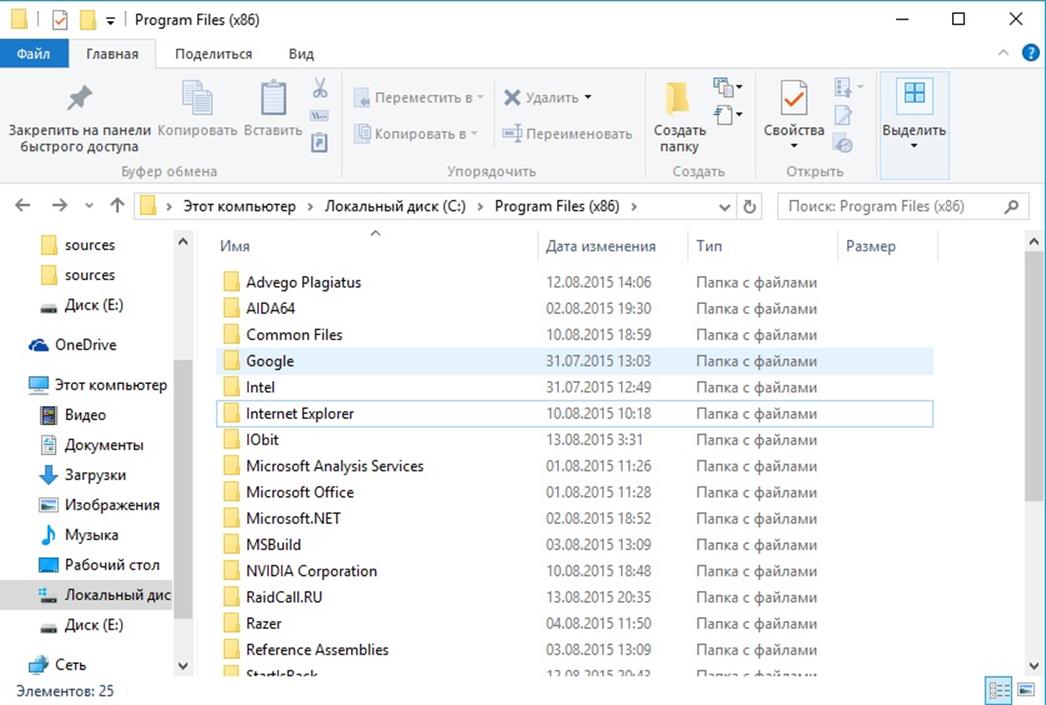Select the NVIDIA Corporation folder
The height and width of the screenshot is (705, 1046).
coord(574,571)
